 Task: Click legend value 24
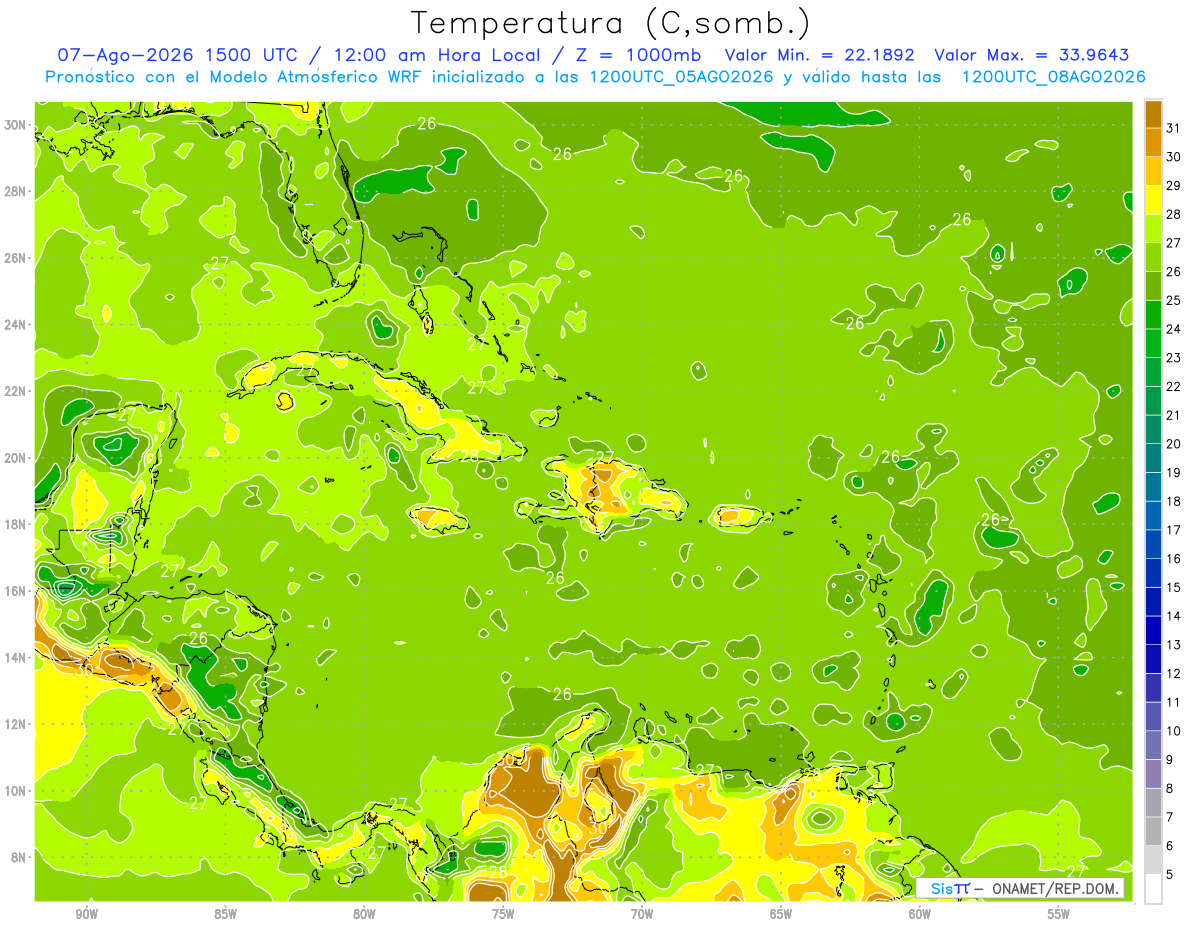pyautogui.click(x=1173, y=329)
